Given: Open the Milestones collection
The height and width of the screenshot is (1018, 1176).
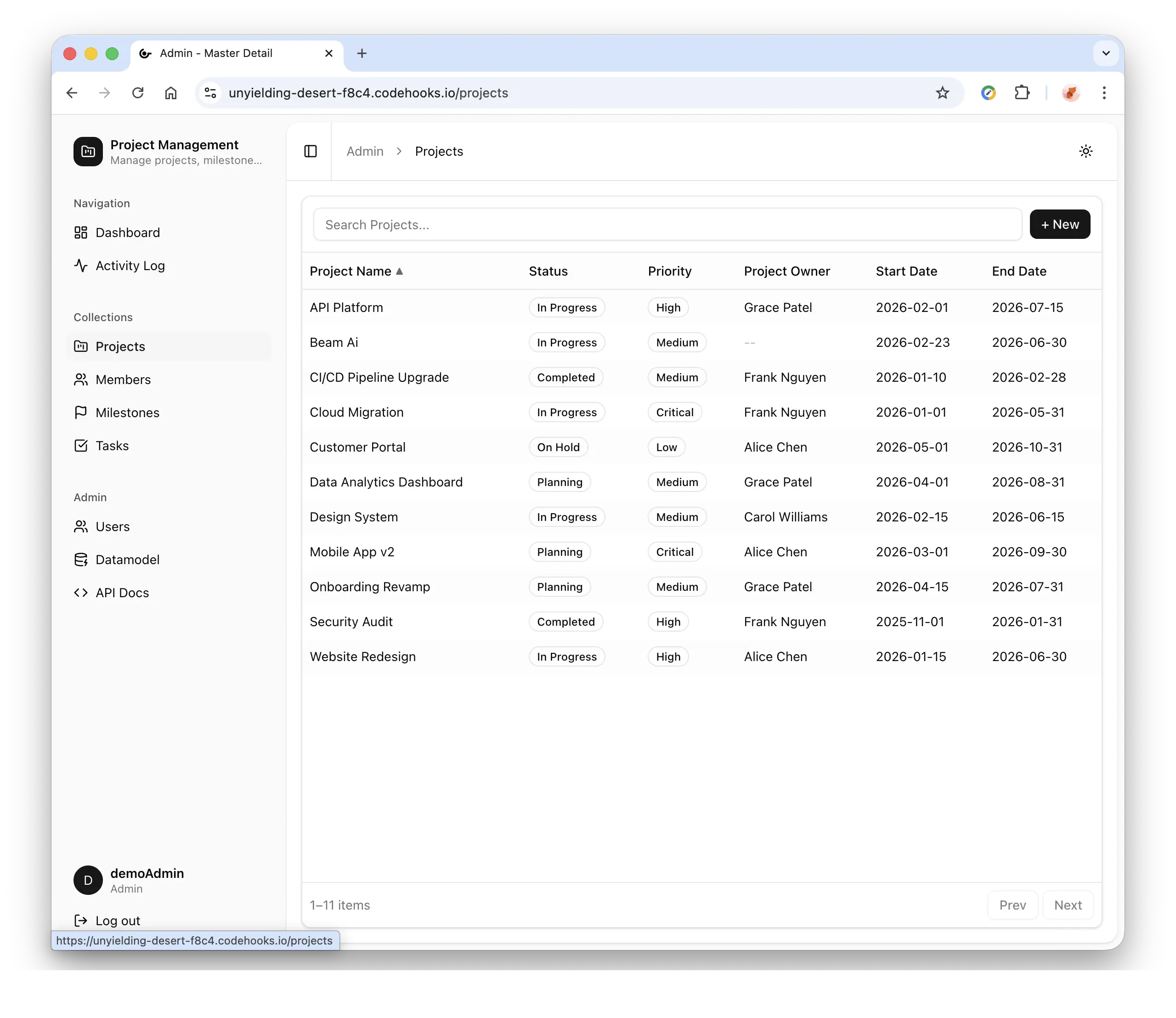Looking at the screenshot, I should click(x=127, y=413).
